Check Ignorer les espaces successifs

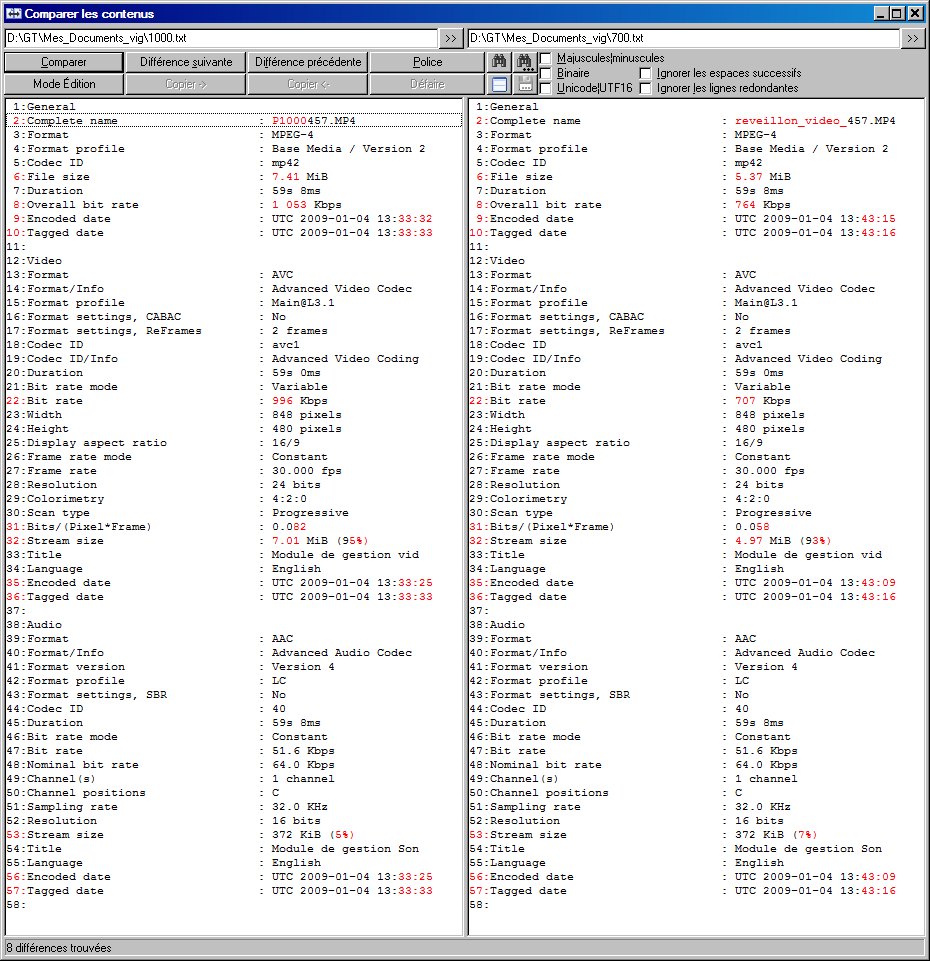click(645, 74)
